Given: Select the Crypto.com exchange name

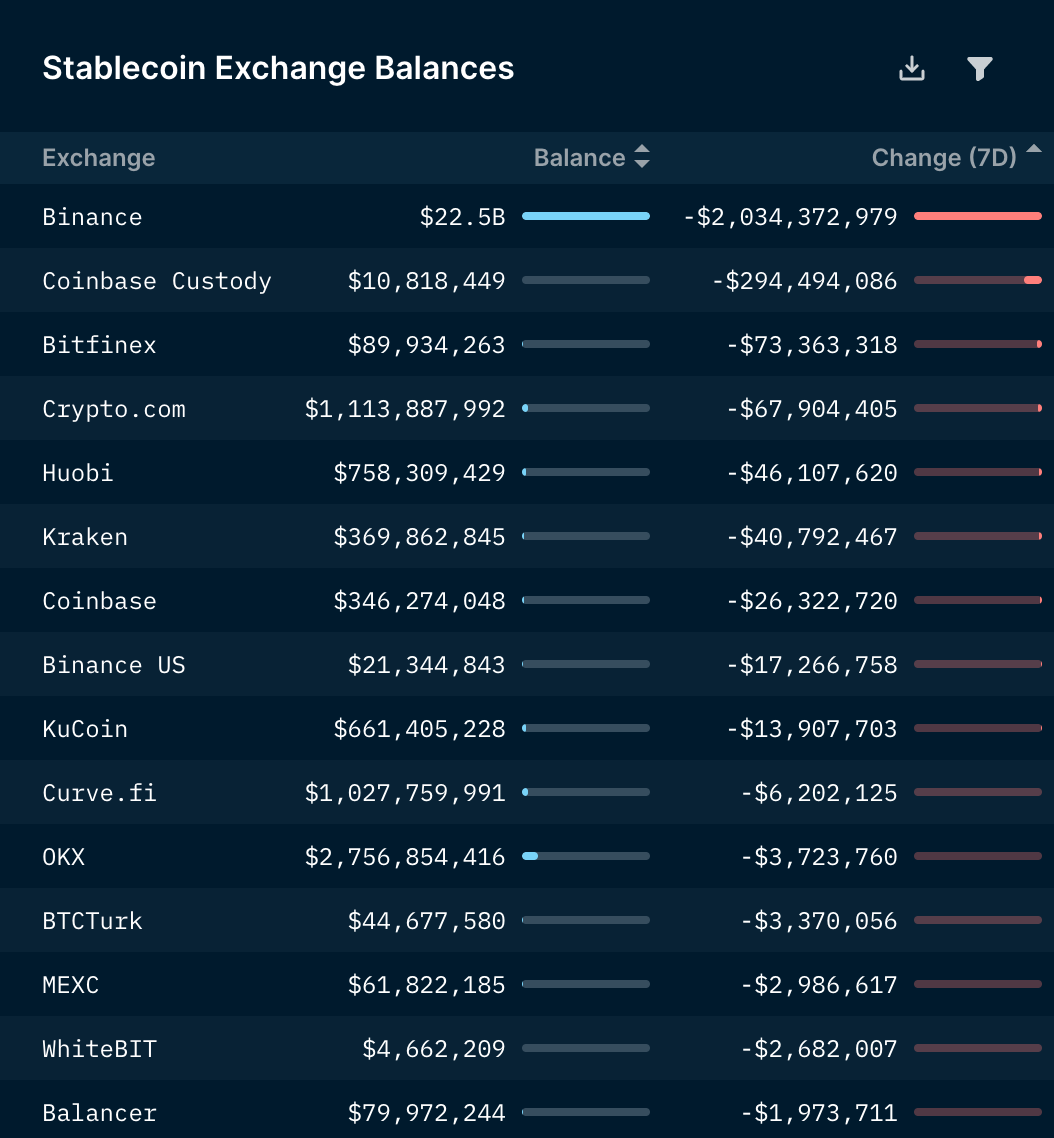Looking at the screenshot, I should coord(114,409).
